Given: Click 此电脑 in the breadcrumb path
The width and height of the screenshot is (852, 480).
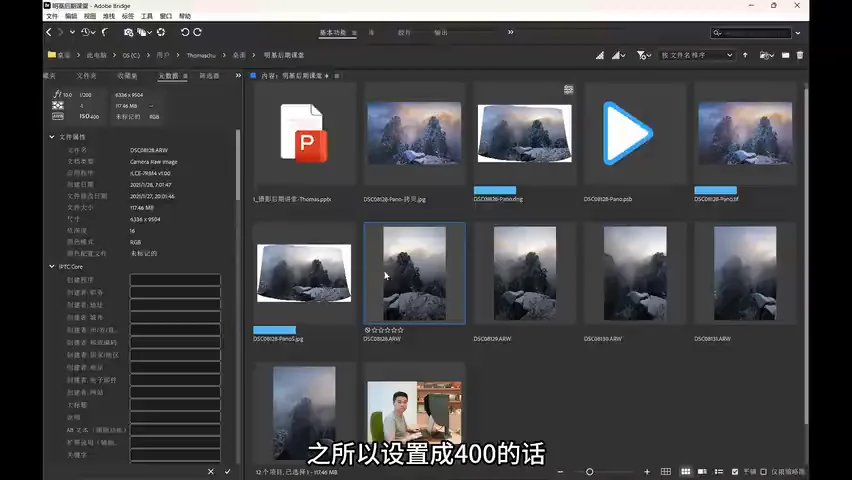Looking at the screenshot, I should click(x=96, y=55).
